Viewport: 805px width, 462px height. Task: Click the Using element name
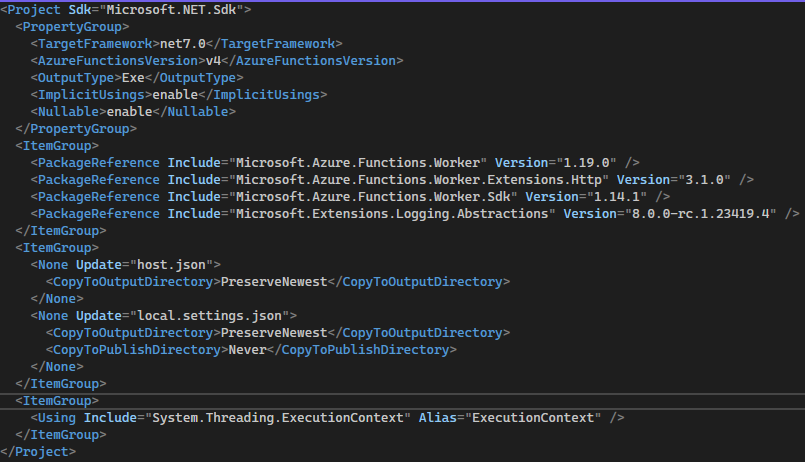(57, 417)
